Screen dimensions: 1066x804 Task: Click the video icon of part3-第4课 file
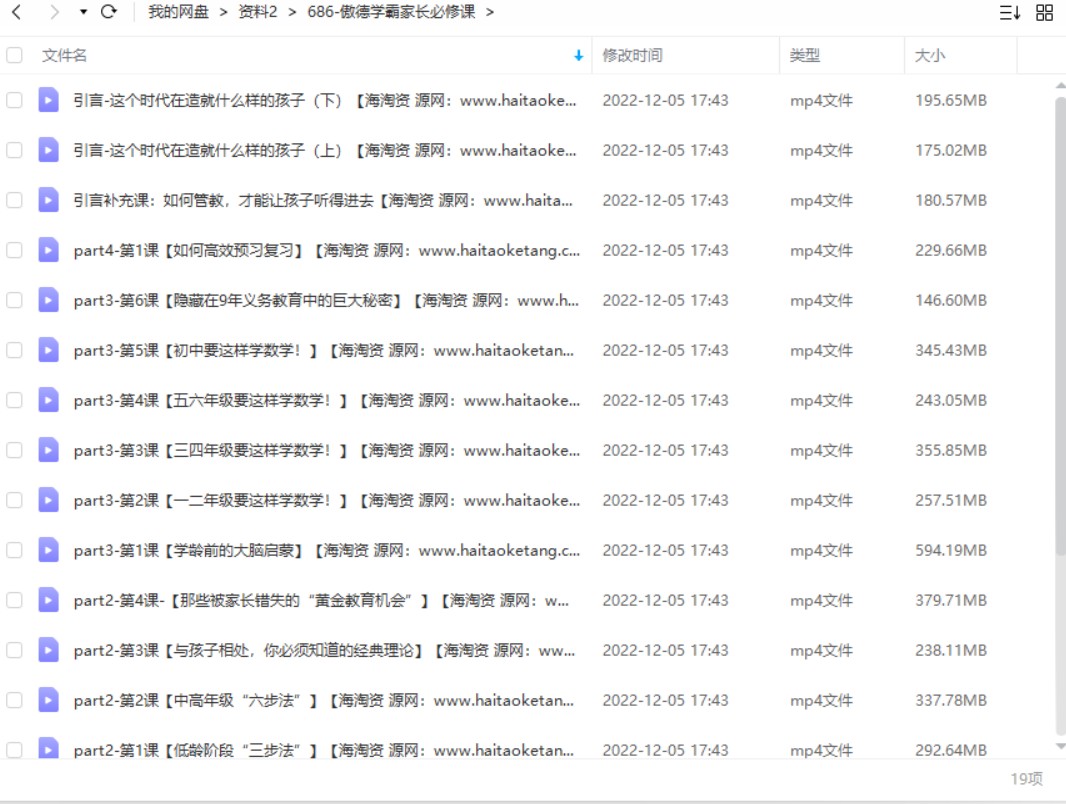coord(48,400)
